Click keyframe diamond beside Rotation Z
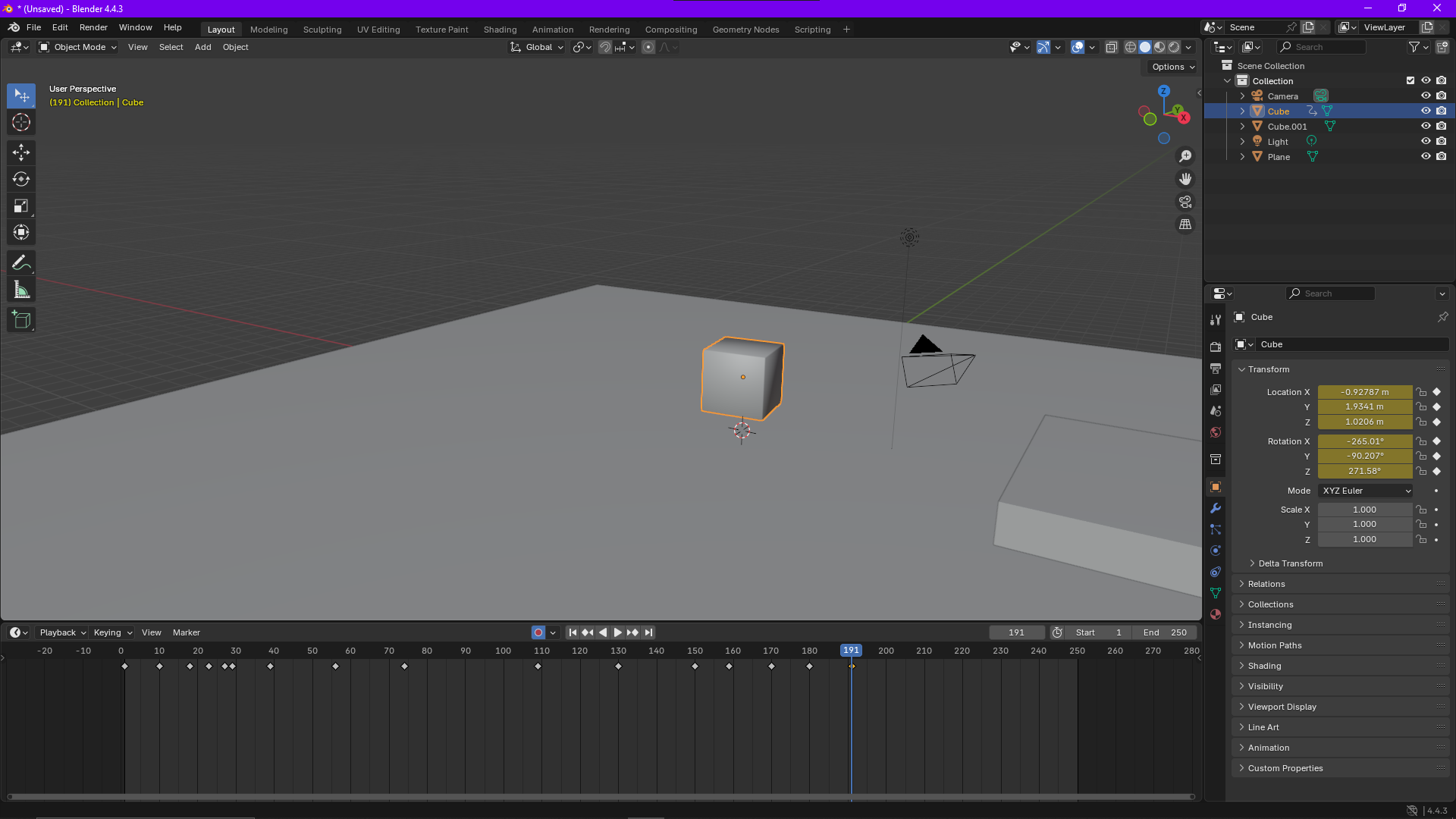This screenshot has height=819, width=1456. [1436, 471]
